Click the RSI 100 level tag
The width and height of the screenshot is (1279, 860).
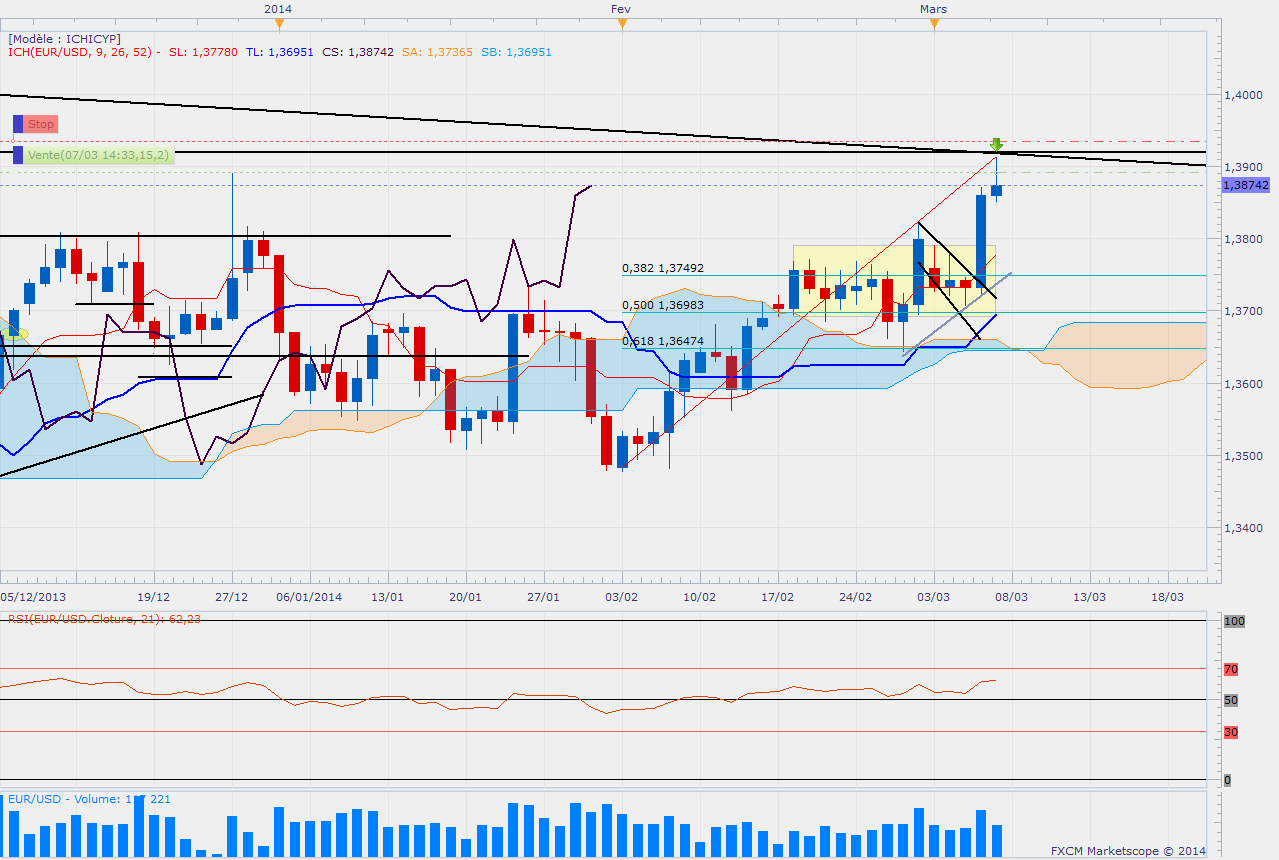click(x=1234, y=621)
